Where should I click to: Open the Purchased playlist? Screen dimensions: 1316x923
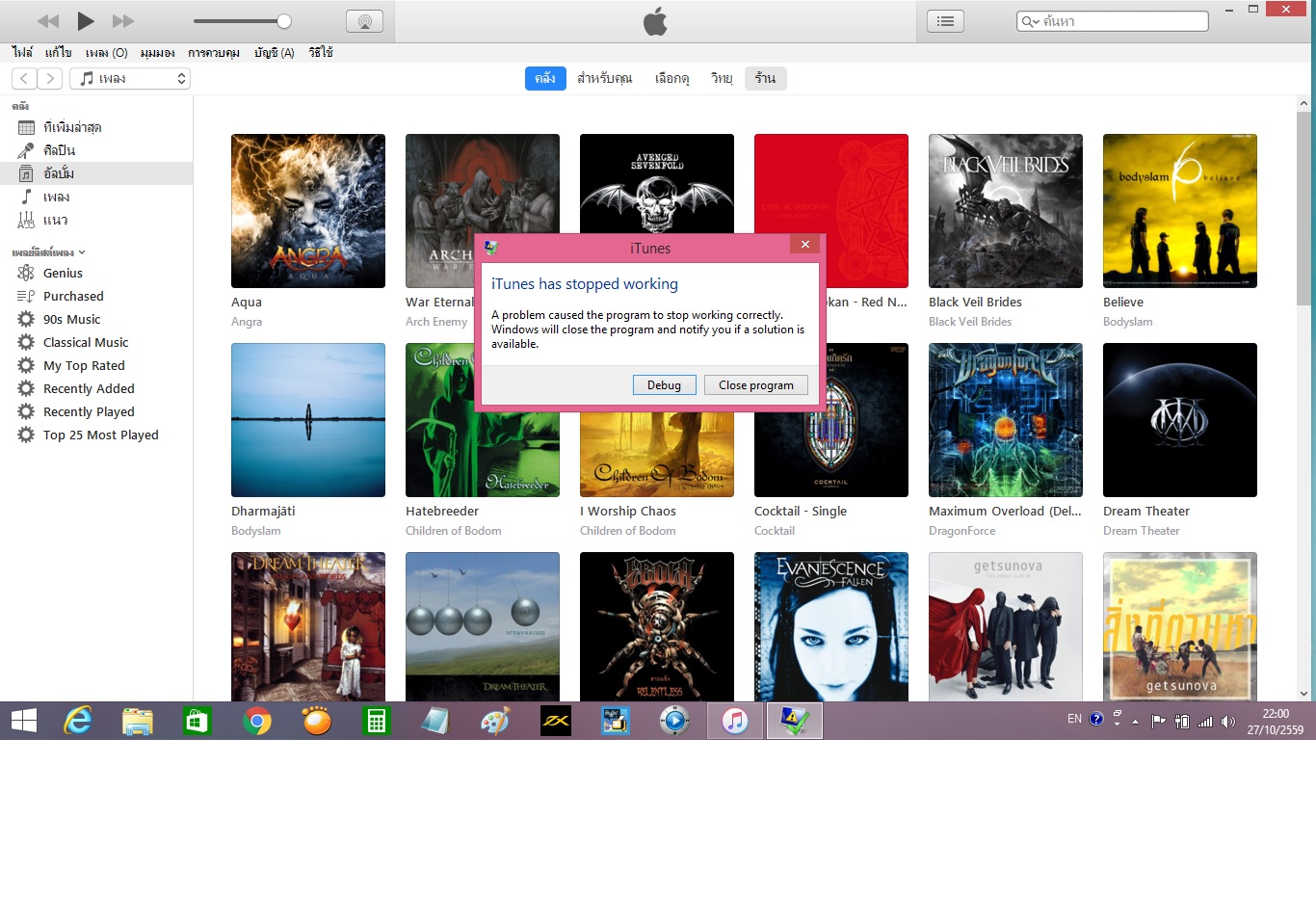(73, 296)
